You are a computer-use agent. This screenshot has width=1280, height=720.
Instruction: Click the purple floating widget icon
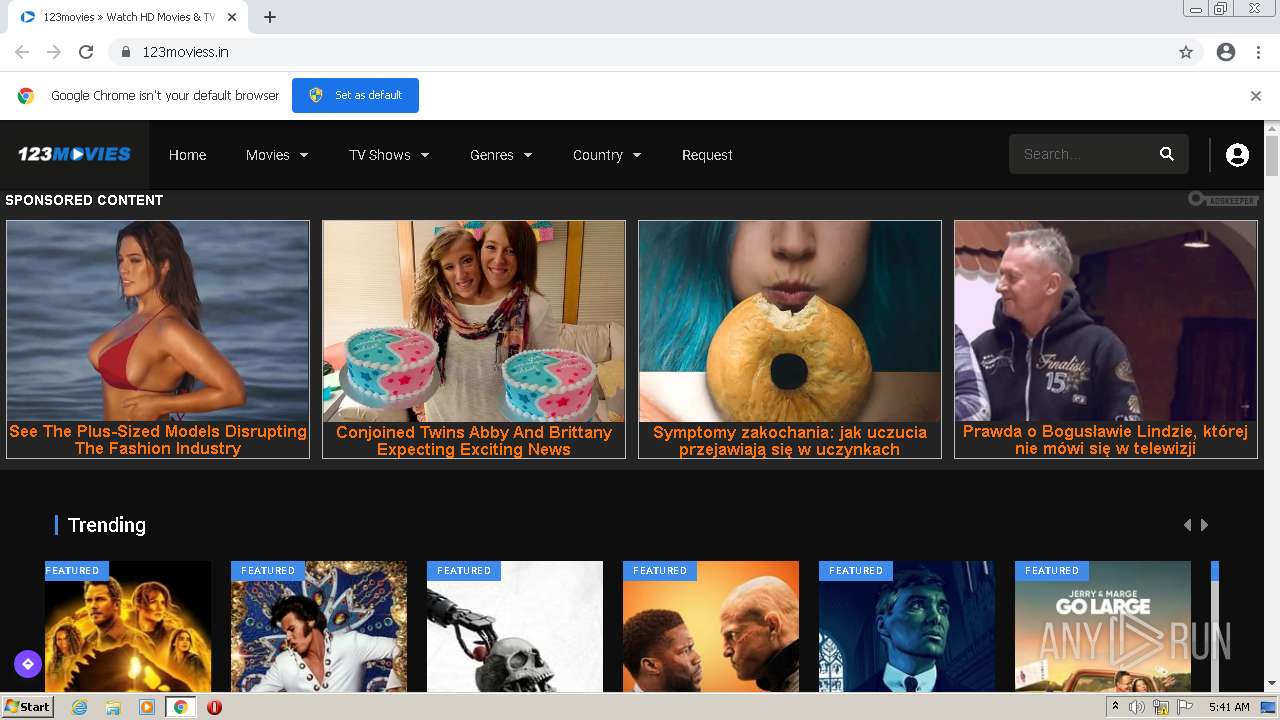click(27, 663)
